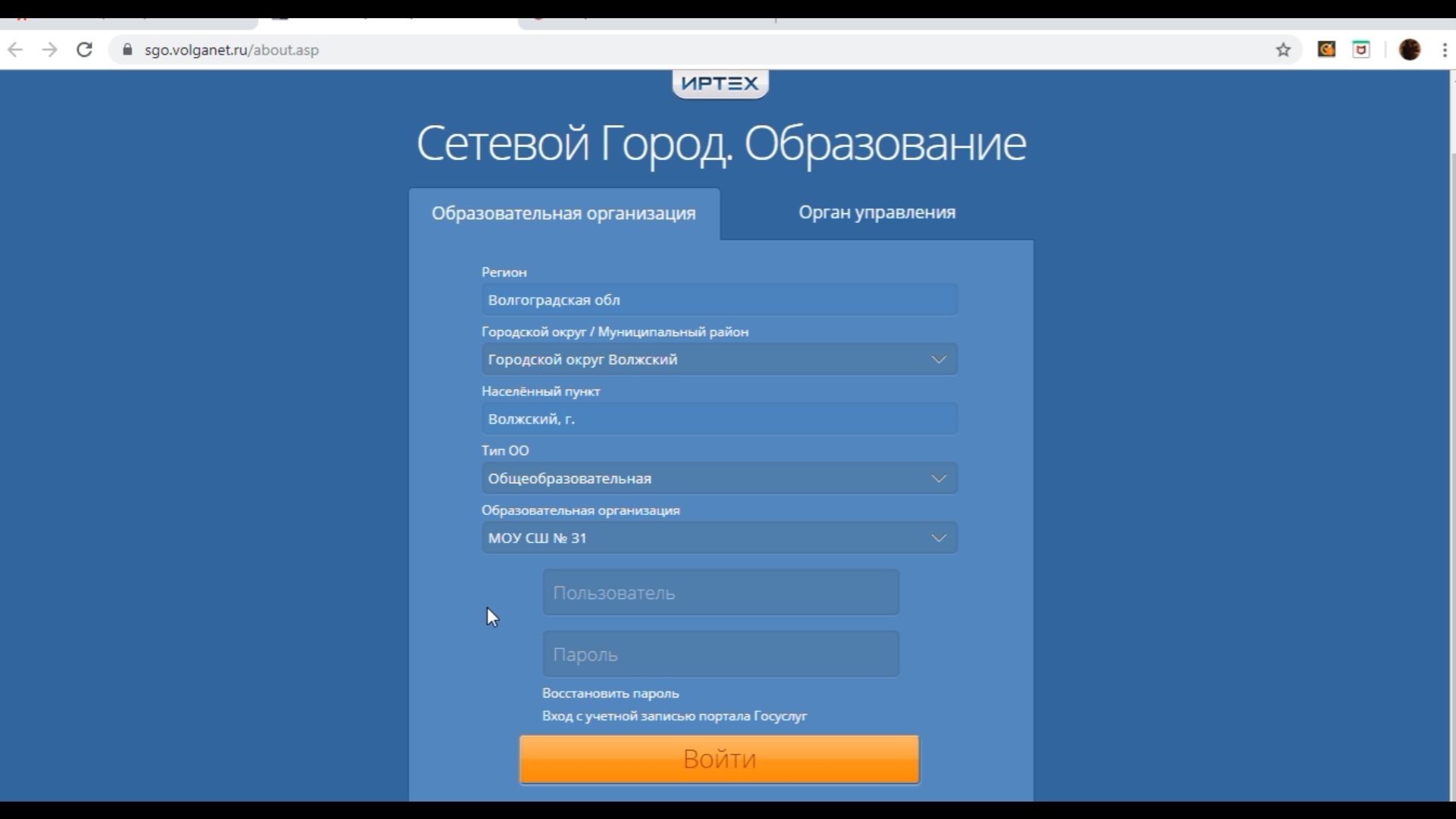This screenshot has width=1456, height=819.
Task: Expand the МОУ СШ № 31 dropdown
Action: [938, 538]
